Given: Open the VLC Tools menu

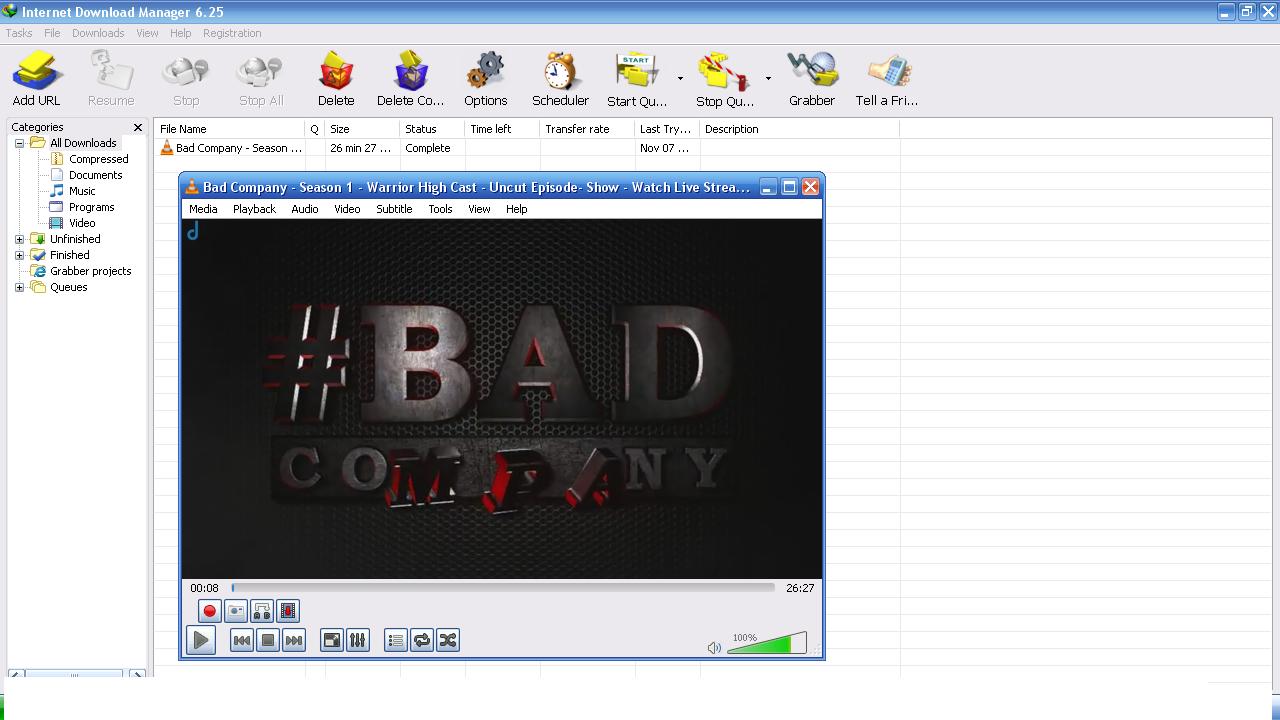Looking at the screenshot, I should tap(440, 209).
